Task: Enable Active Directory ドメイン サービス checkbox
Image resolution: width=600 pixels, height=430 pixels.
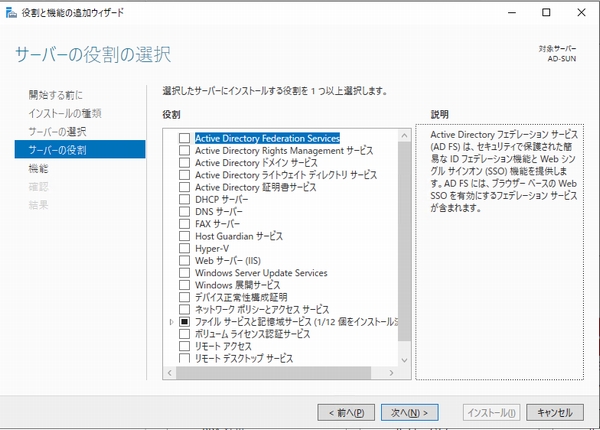Action: tap(184, 163)
